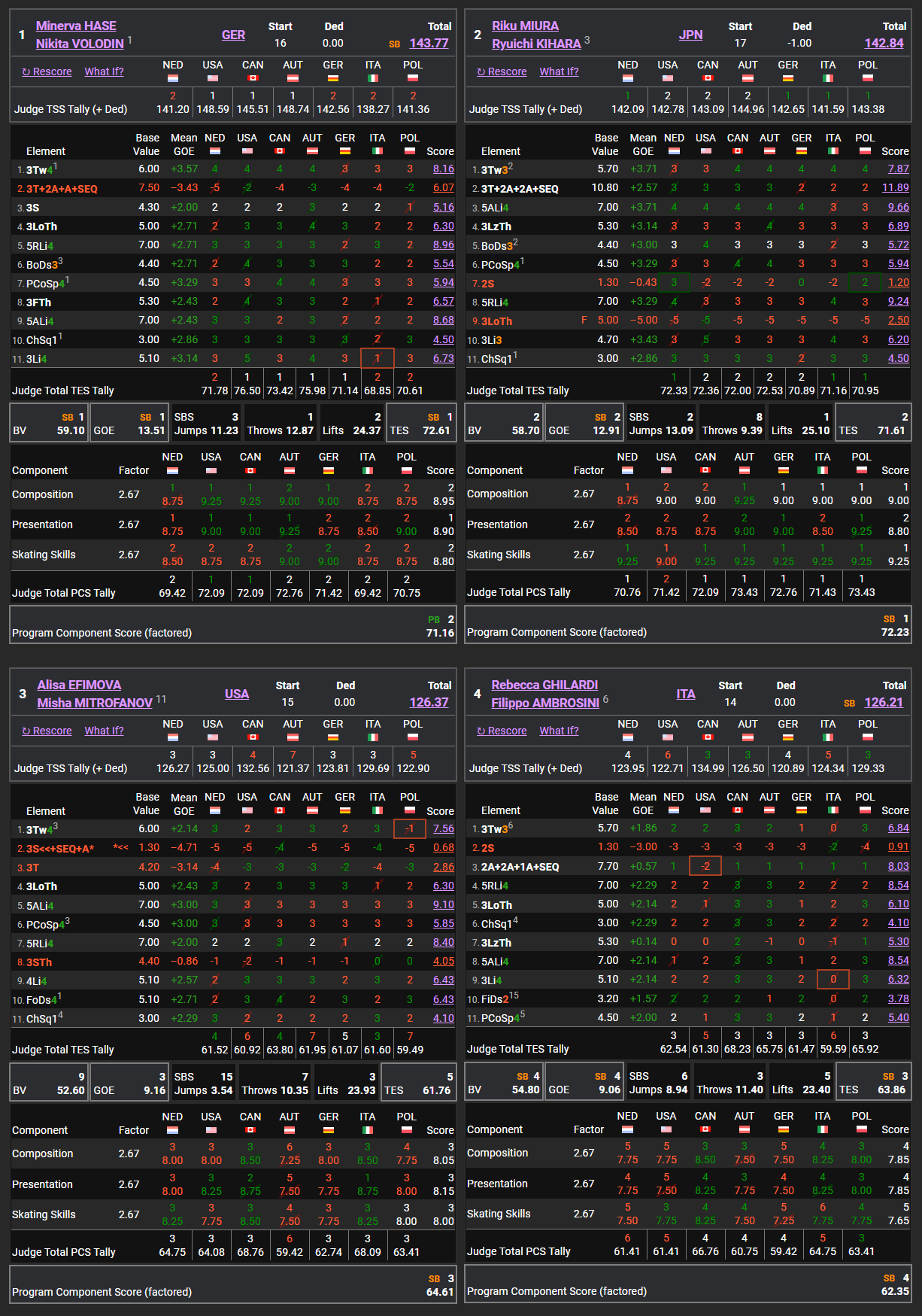The width and height of the screenshot is (922, 1316).
Task: Click the Poland flag in Efimova/Mitrofanov Component table header
Action: [x=406, y=1130]
